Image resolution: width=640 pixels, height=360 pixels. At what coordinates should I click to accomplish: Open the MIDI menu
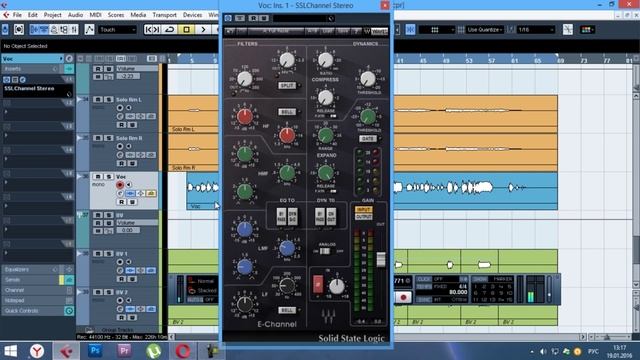coord(96,15)
